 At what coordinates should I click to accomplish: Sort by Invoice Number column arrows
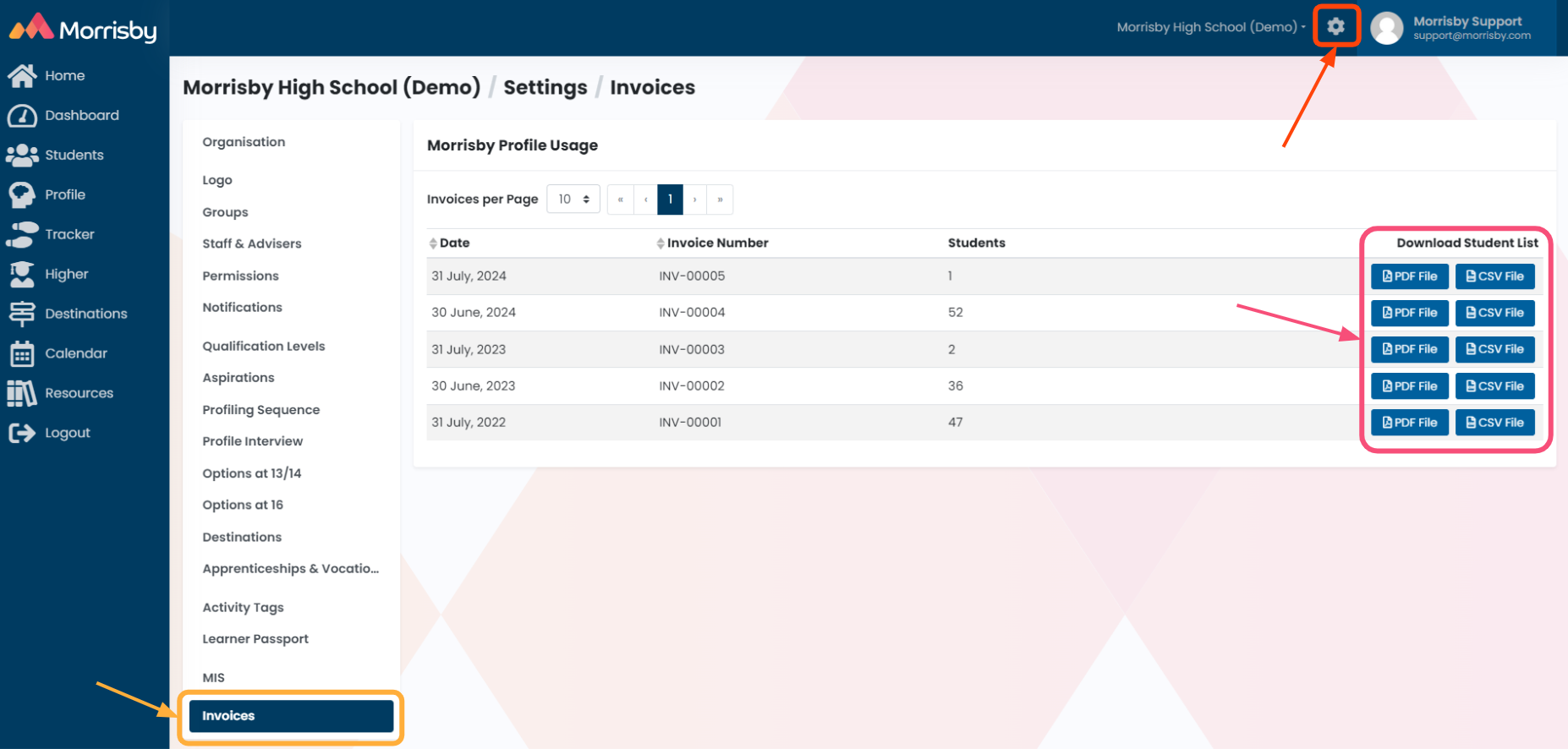pos(661,243)
